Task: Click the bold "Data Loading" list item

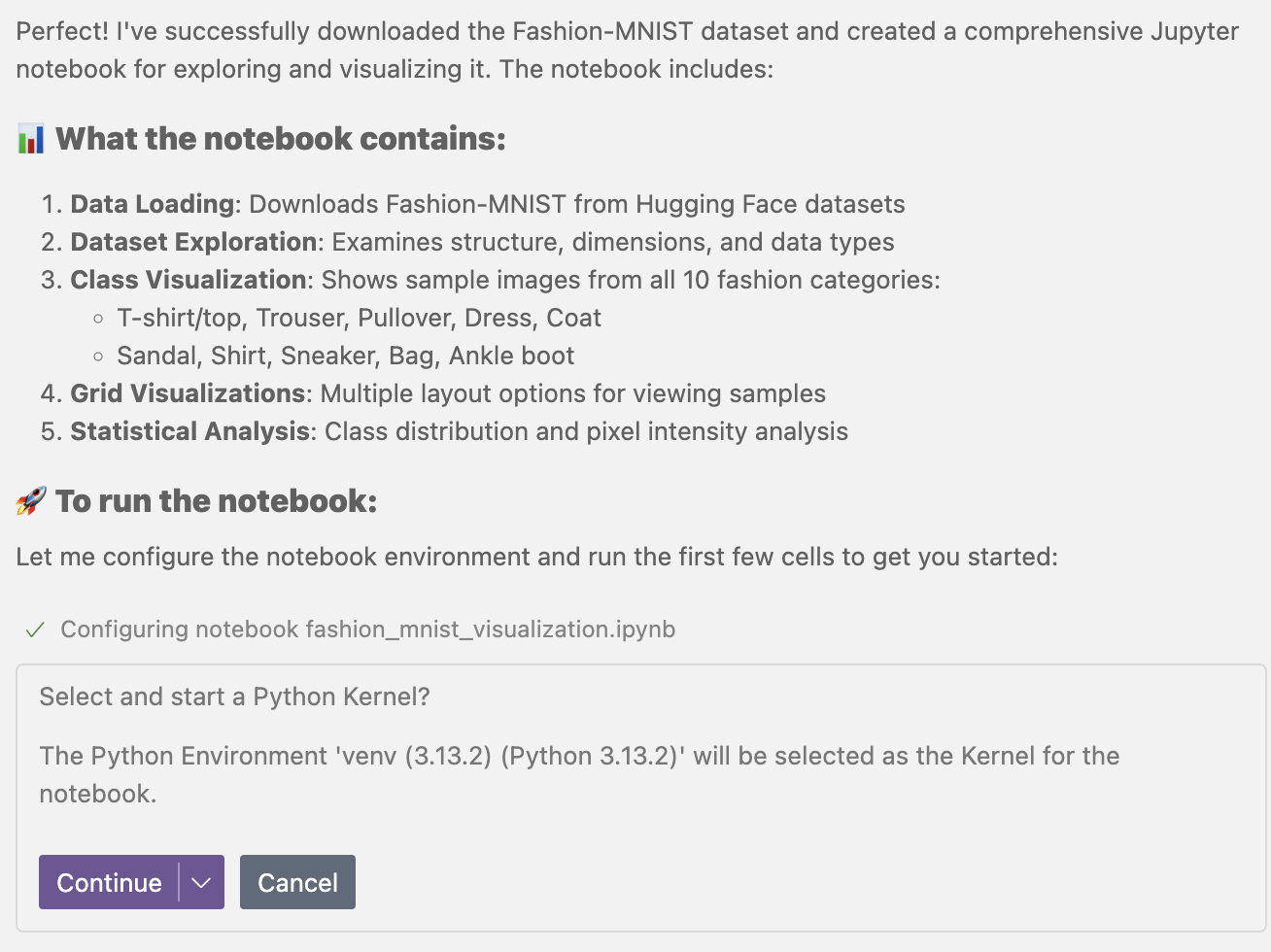Action: click(x=153, y=204)
